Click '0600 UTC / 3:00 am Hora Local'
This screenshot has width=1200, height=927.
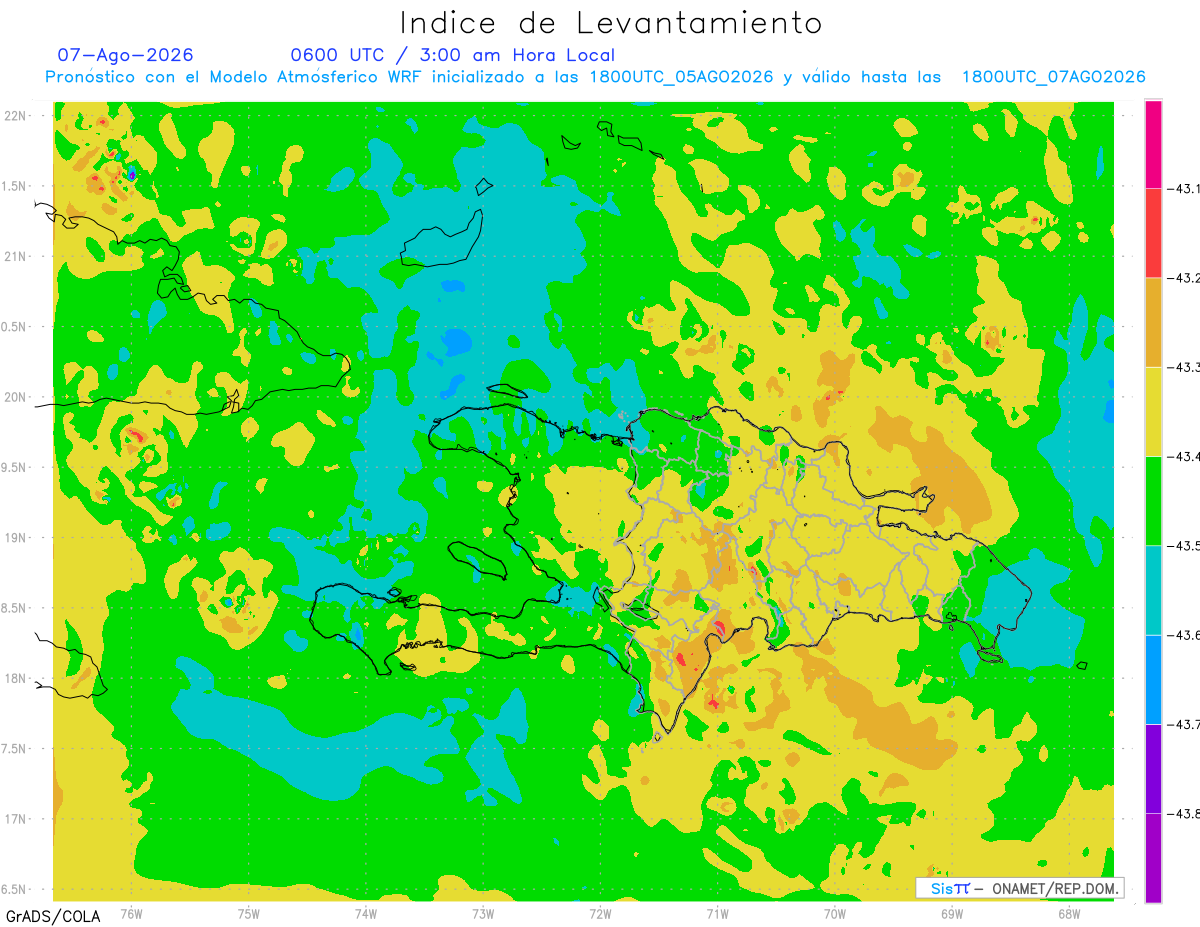(x=452, y=55)
